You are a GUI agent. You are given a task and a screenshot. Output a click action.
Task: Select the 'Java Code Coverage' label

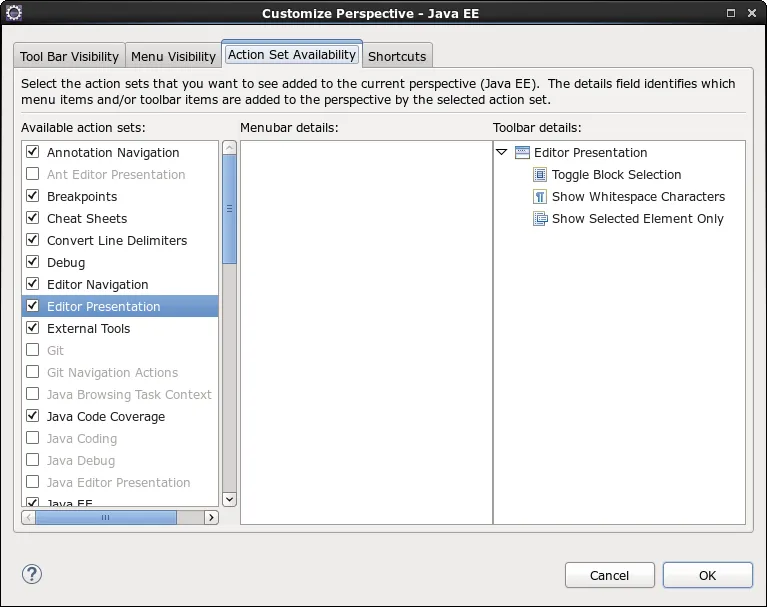pos(106,417)
